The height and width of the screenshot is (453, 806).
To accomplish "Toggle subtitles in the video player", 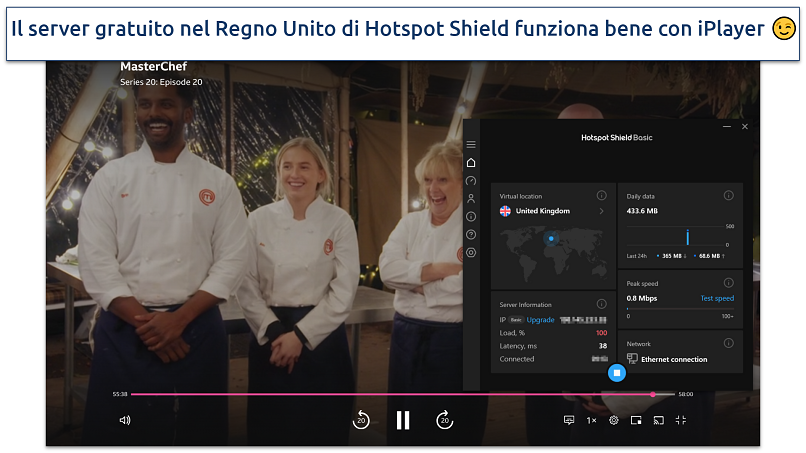I will click(x=569, y=421).
